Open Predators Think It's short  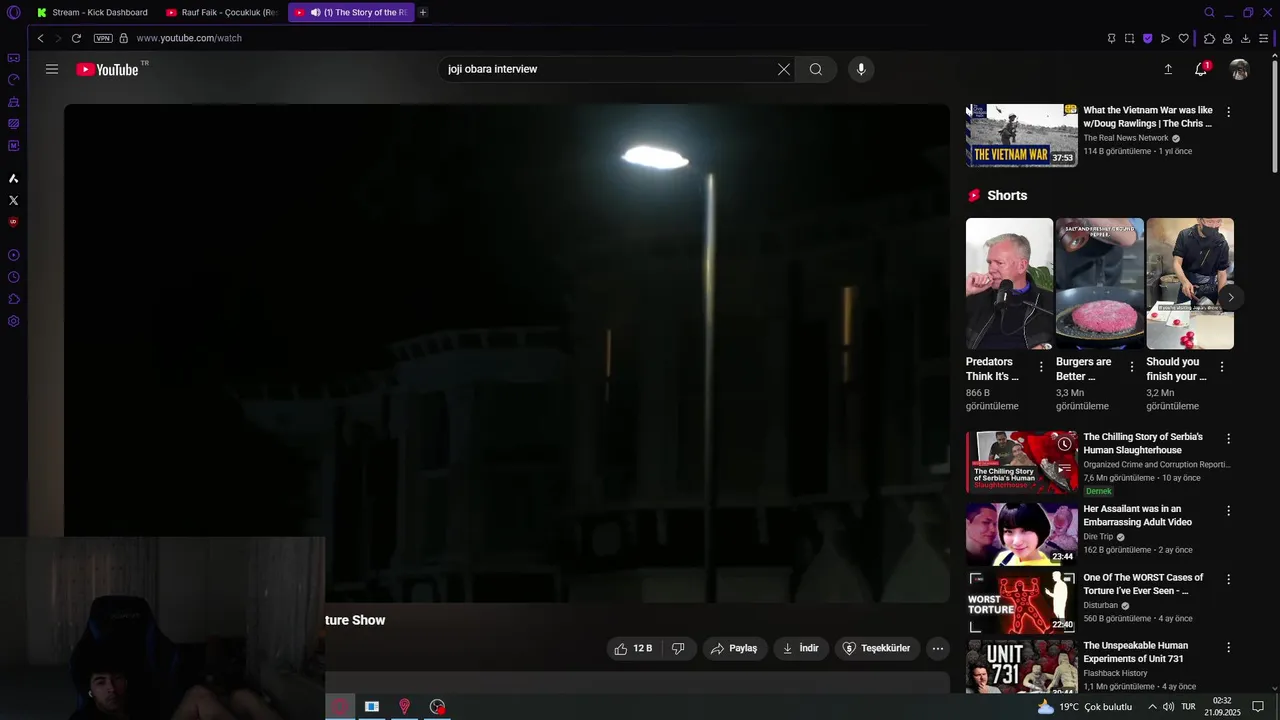[1009, 284]
